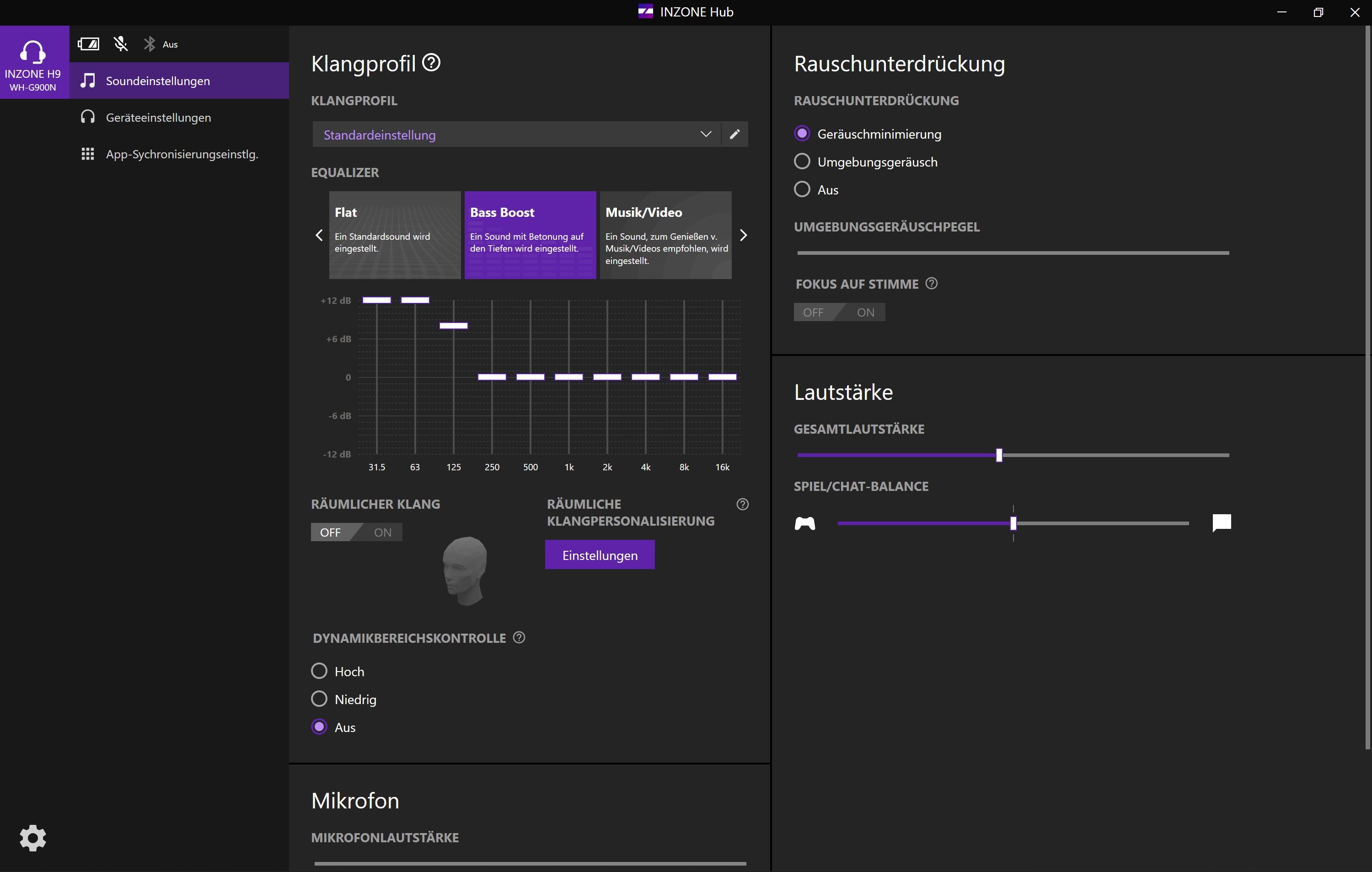
Task: Click the microphone mute icon in top bar
Action: coord(120,43)
